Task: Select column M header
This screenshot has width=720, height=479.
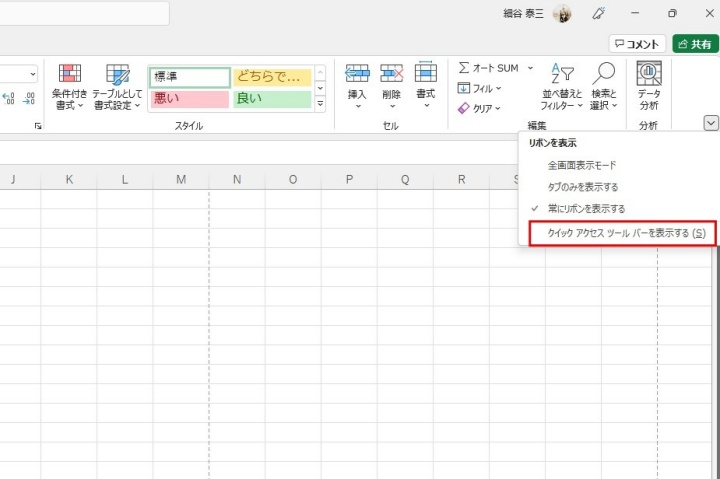Action: point(181,179)
